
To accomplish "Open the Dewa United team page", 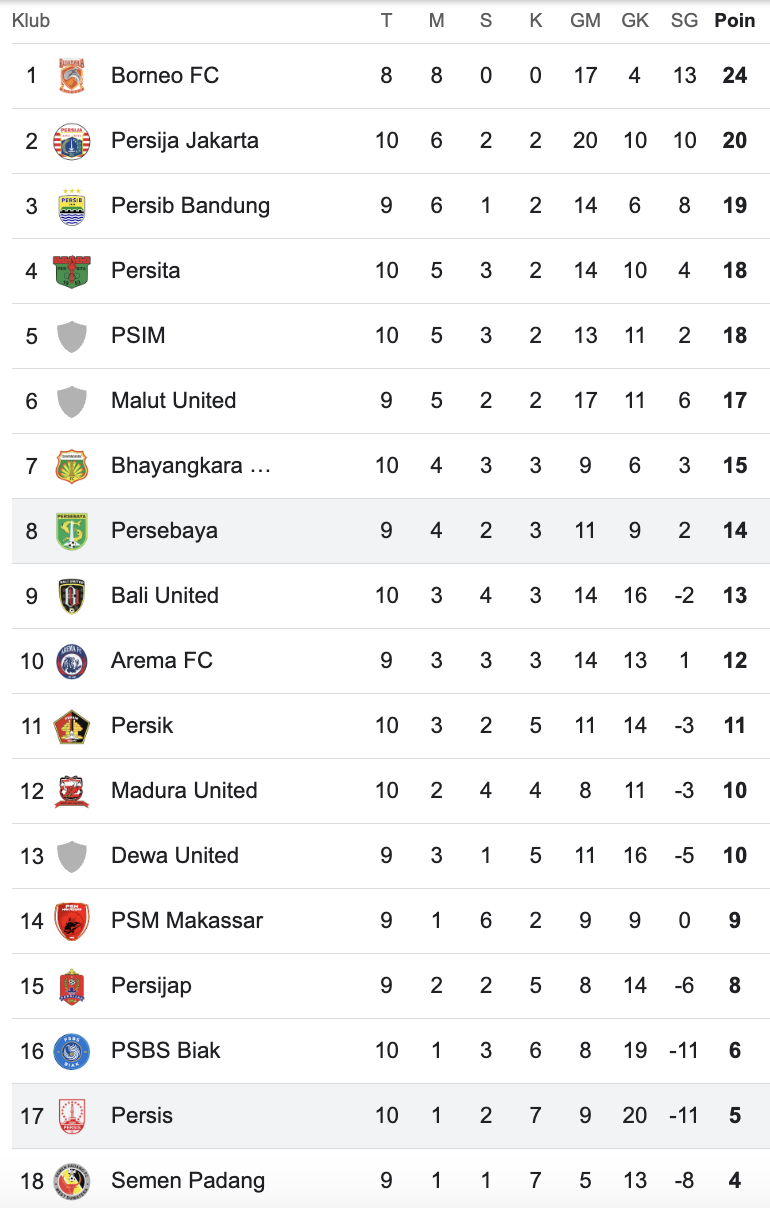I will point(175,856).
